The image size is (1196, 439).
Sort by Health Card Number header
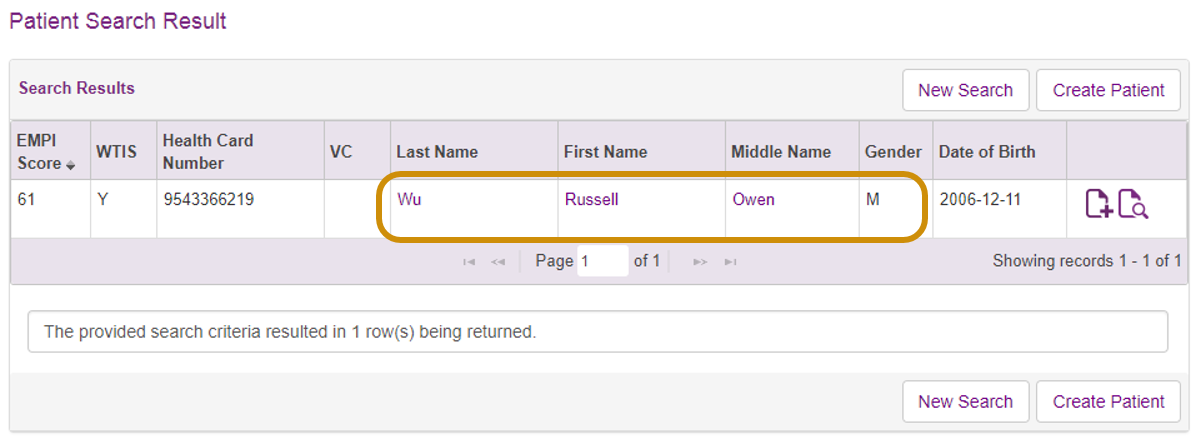tap(207, 152)
